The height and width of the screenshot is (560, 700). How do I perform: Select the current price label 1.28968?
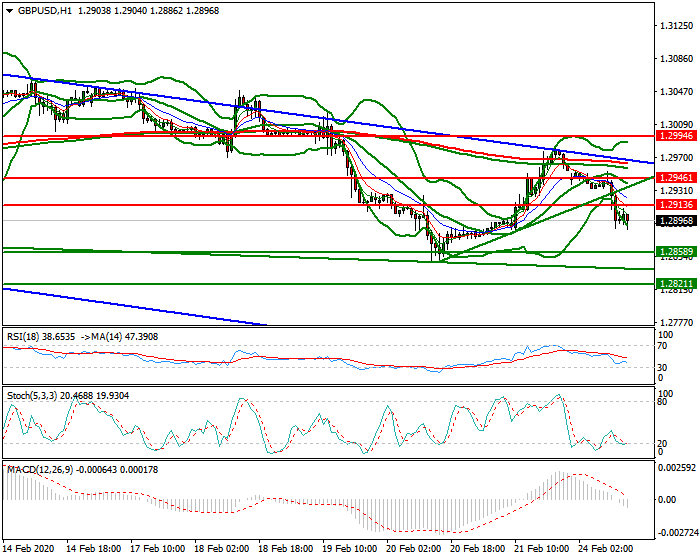[676, 221]
